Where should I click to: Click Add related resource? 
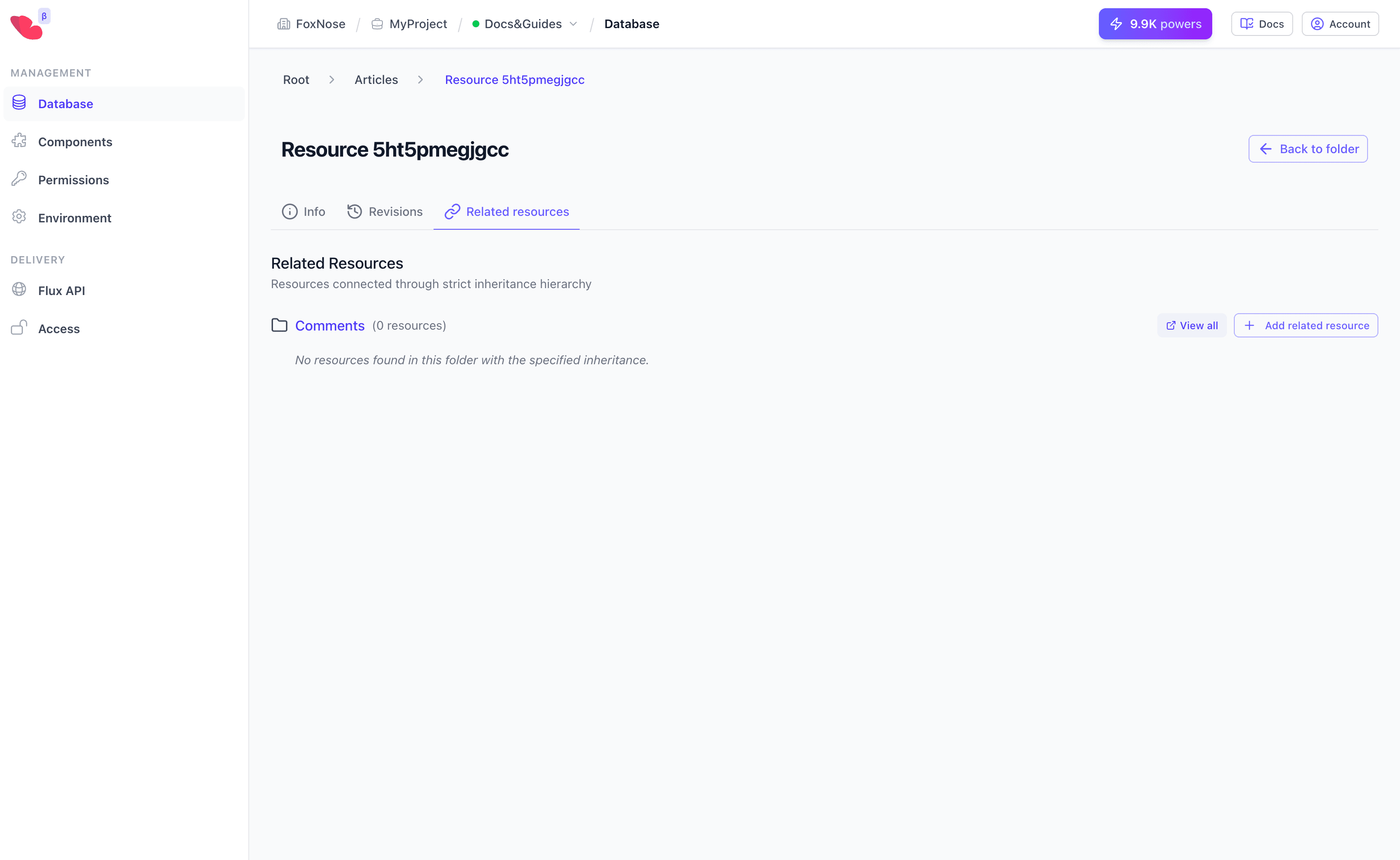(1306, 325)
